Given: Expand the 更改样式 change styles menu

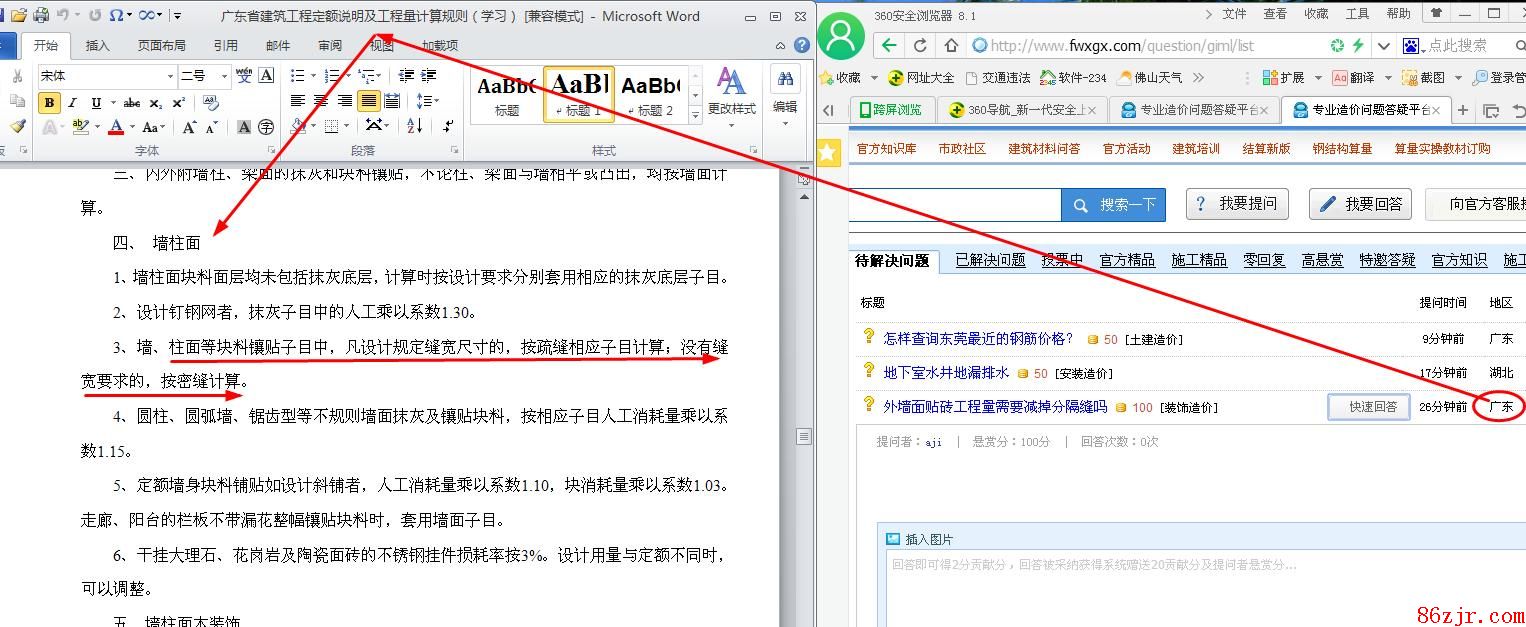Looking at the screenshot, I should (x=731, y=94).
